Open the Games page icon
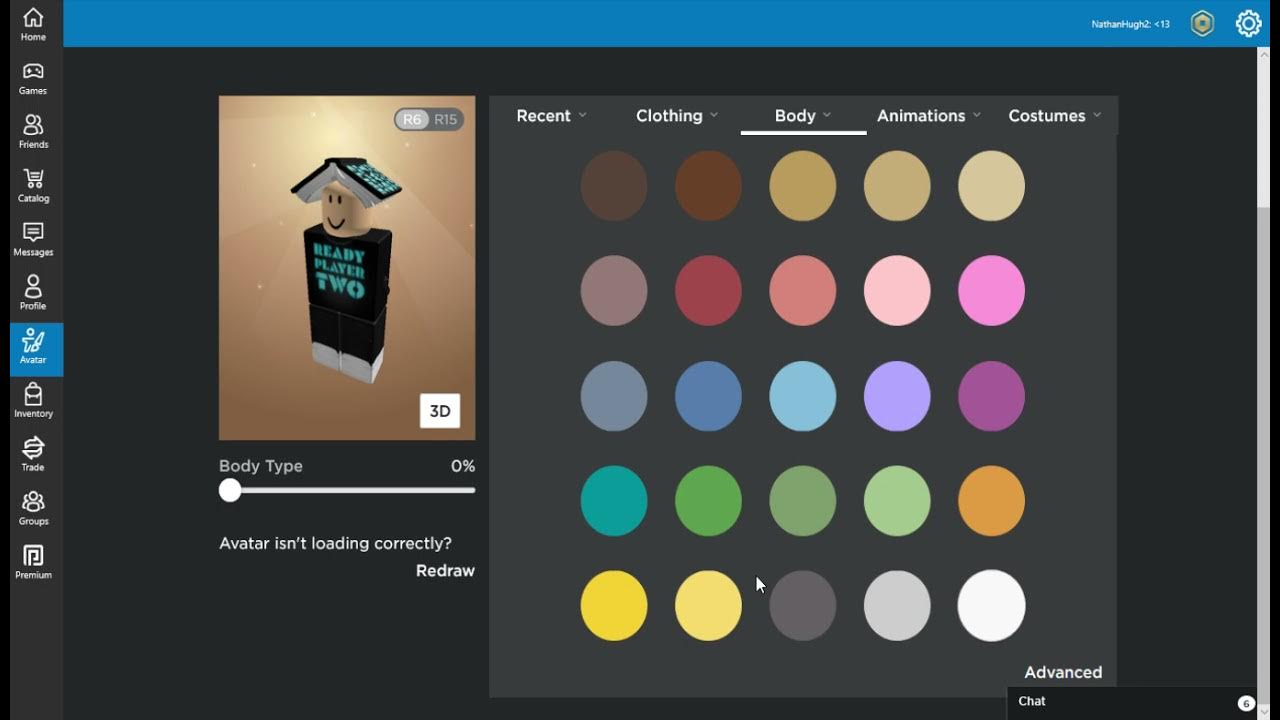This screenshot has width=1280, height=720. (33, 71)
